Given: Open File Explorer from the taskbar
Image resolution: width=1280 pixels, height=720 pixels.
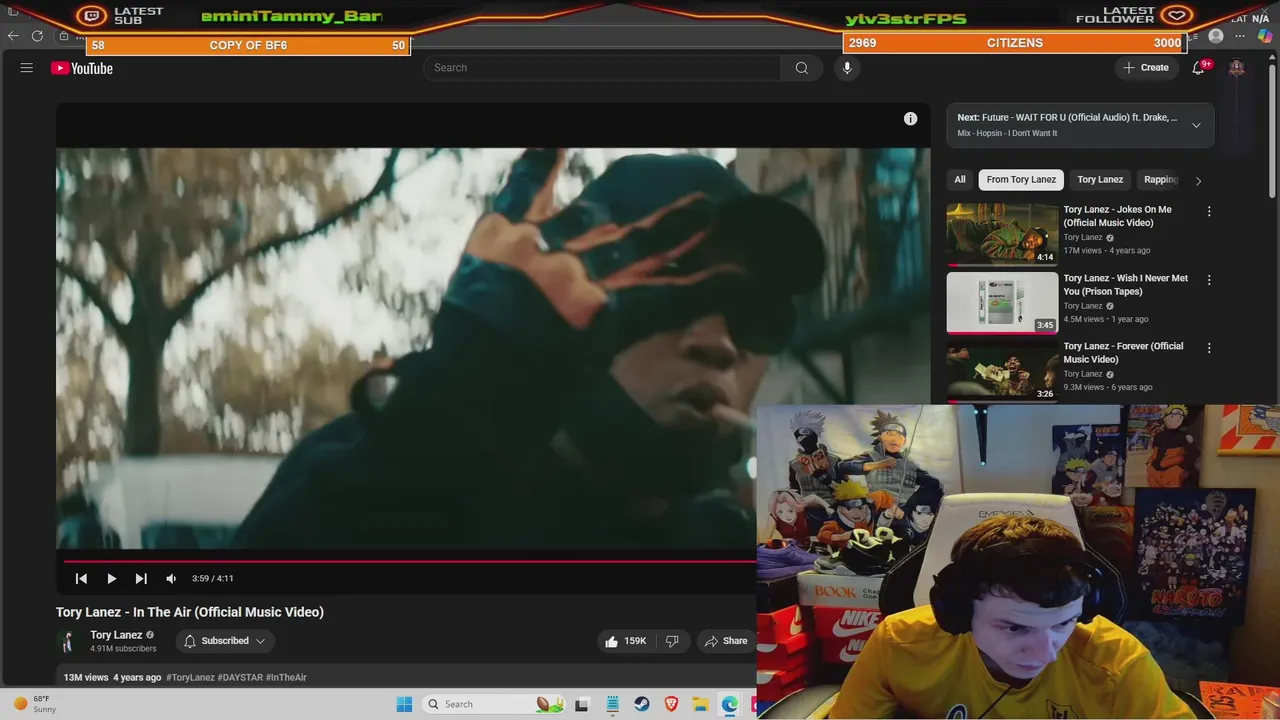Looking at the screenshot, I should (x=701, y=704).
